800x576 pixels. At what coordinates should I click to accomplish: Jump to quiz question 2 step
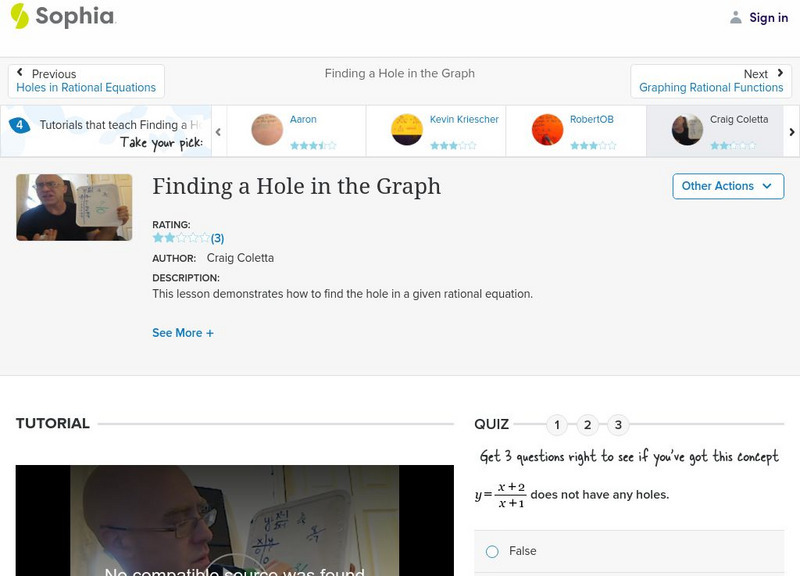(588, 424)
